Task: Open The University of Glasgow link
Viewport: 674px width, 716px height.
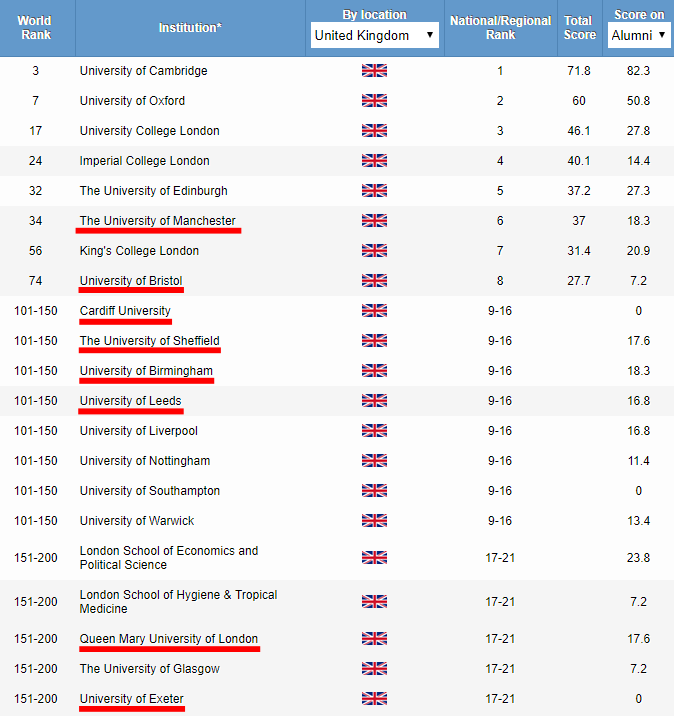Action: [x=150, y=669]
